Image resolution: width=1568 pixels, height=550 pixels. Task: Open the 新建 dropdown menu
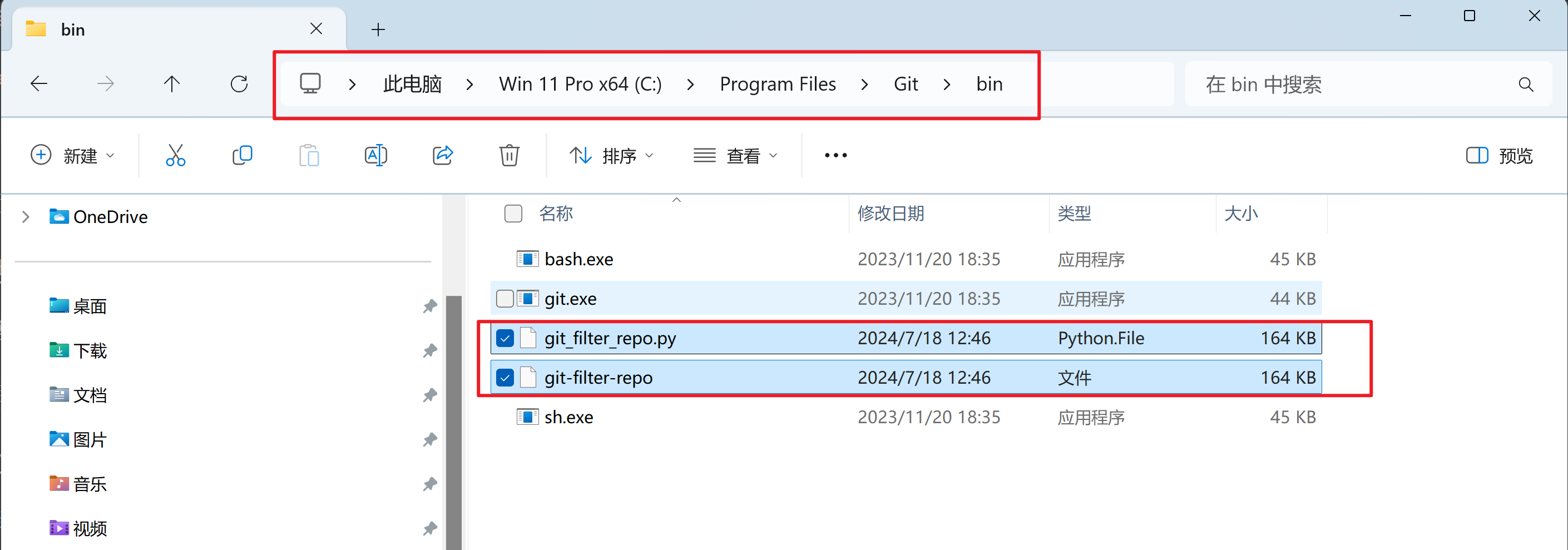click(x=72, y=156)
